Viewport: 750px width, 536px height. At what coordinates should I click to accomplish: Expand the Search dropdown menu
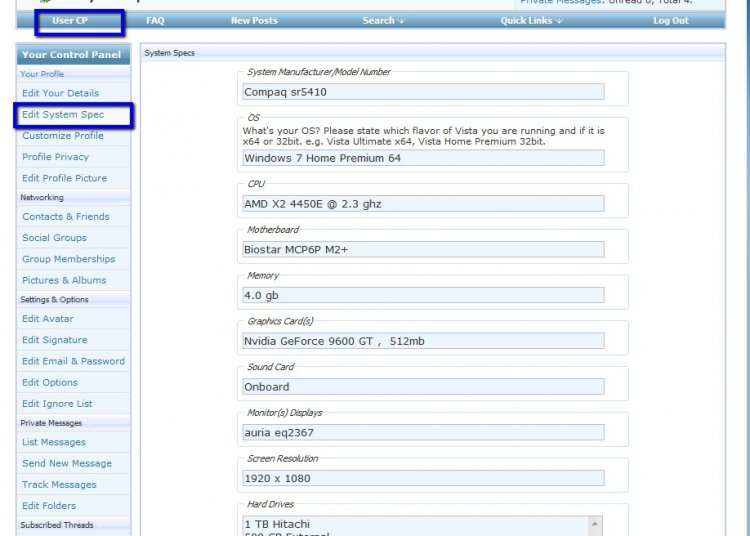pyautogui.click(x=384, y=21)
